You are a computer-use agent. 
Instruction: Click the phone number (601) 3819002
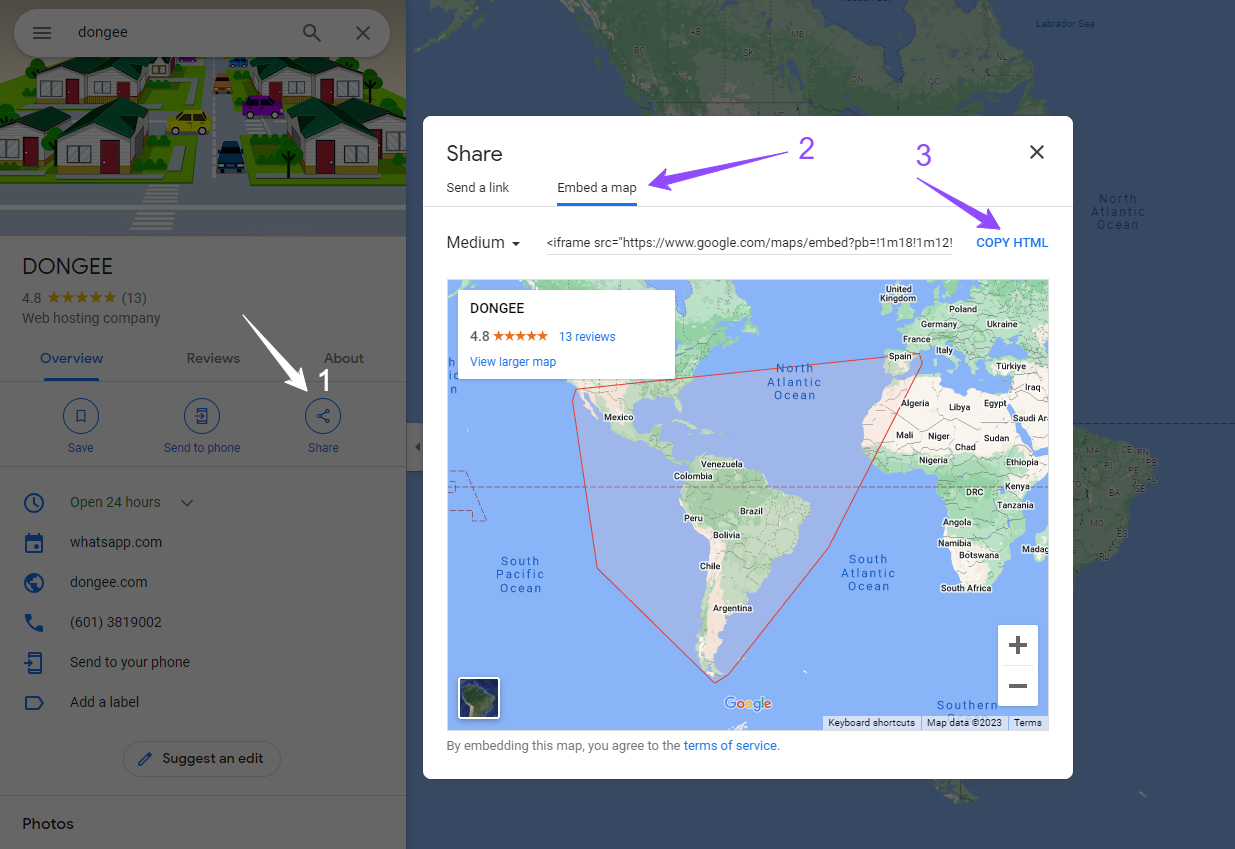pyautogui.click(x=116, y=622)
